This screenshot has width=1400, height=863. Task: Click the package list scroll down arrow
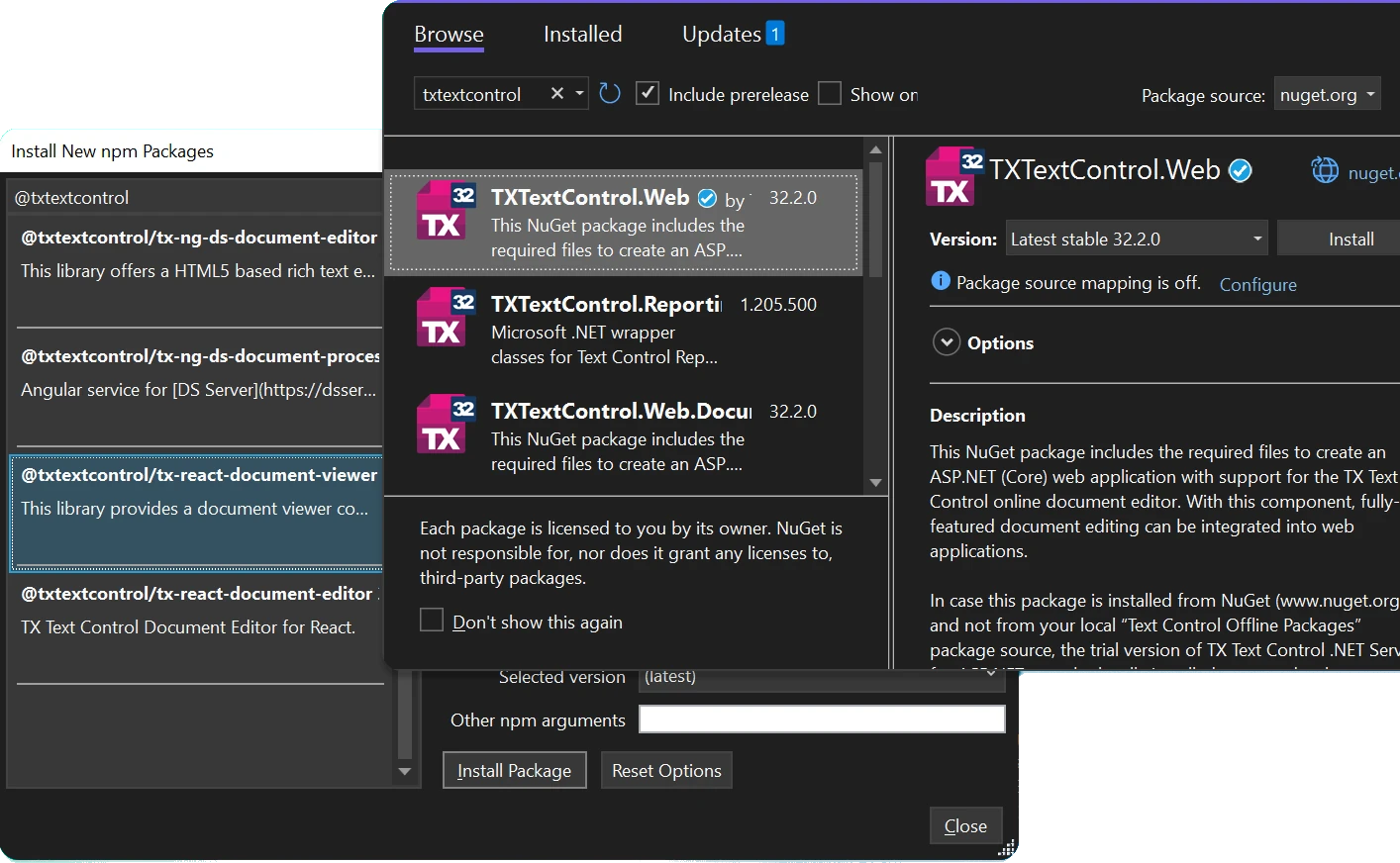tap(875, 483)
